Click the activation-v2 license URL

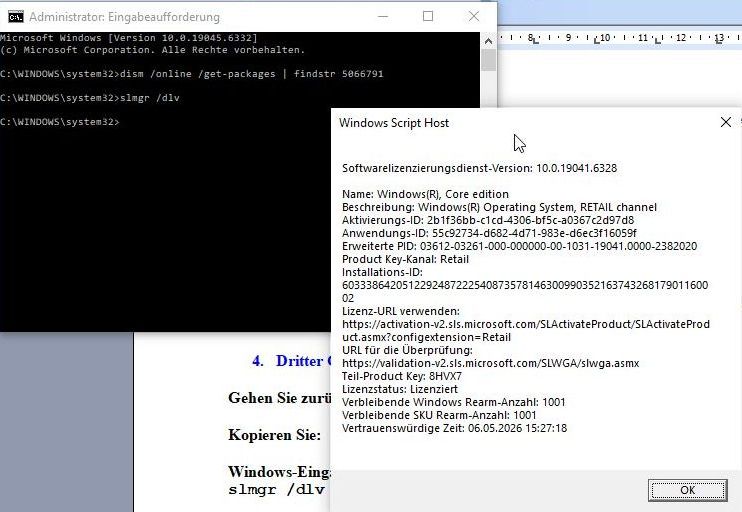(x=526, y=330)
